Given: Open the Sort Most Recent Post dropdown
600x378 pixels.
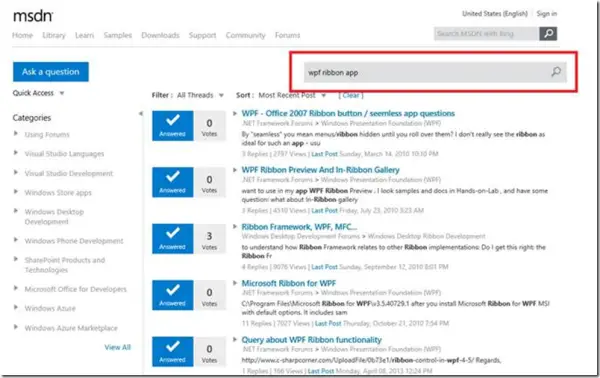Looking at the screenshot, I should click(292, 95).
